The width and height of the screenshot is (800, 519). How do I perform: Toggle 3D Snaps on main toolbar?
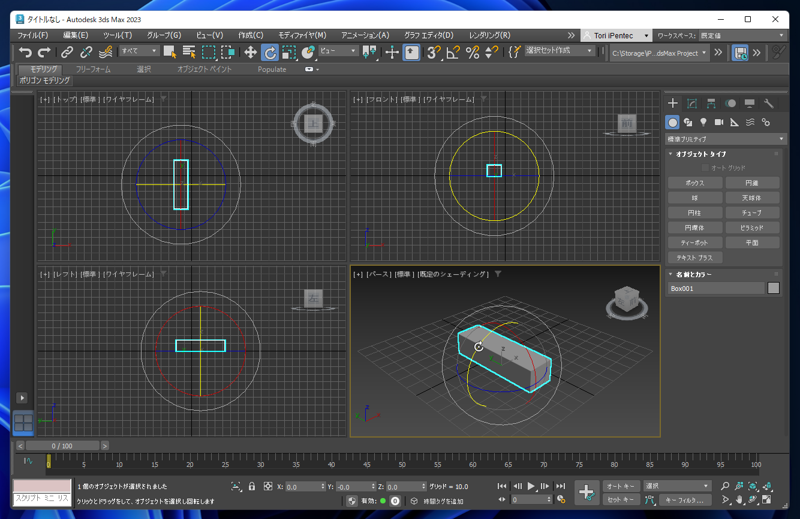click(434, 52)
